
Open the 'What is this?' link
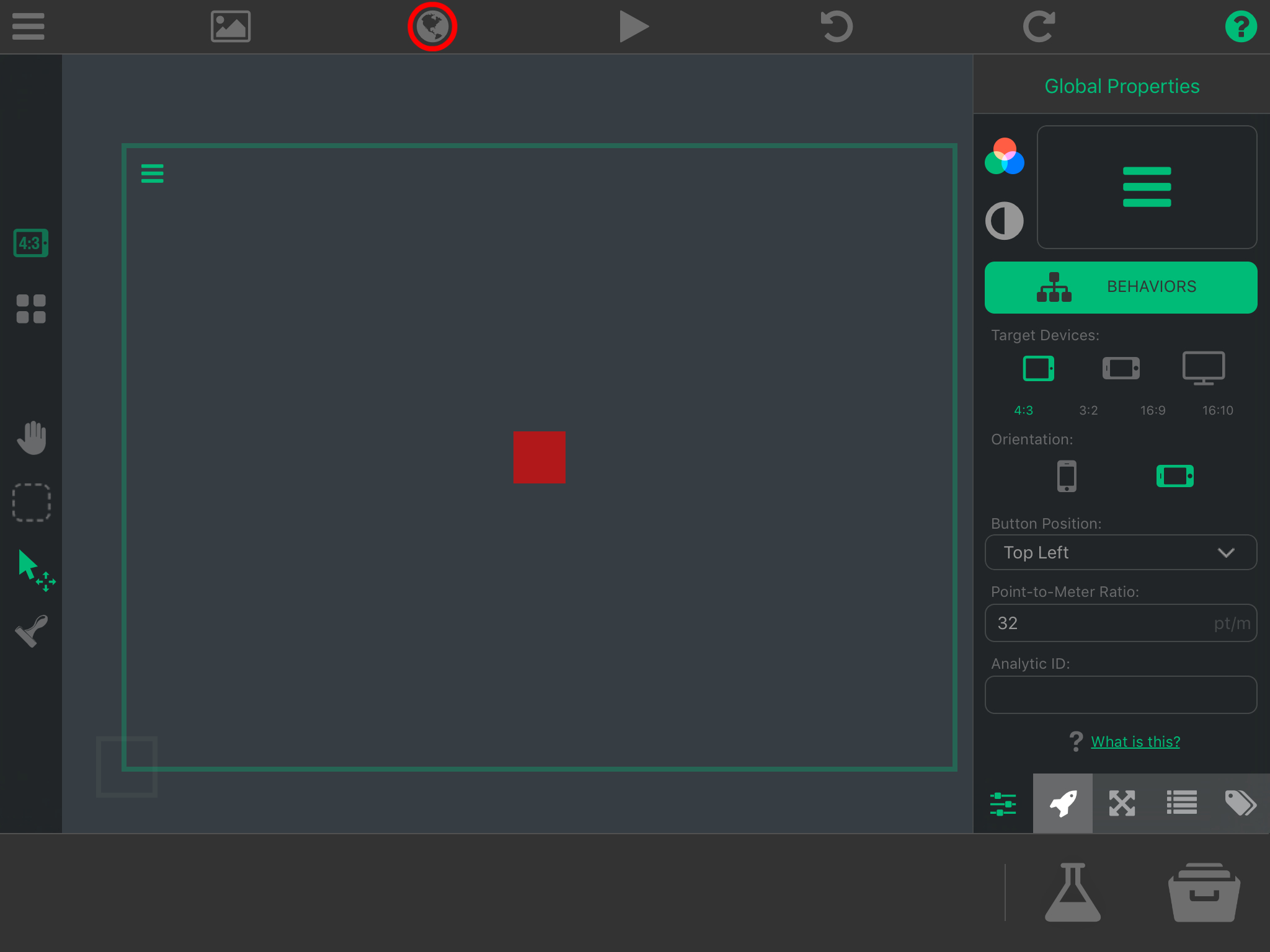click(1135, 742)
